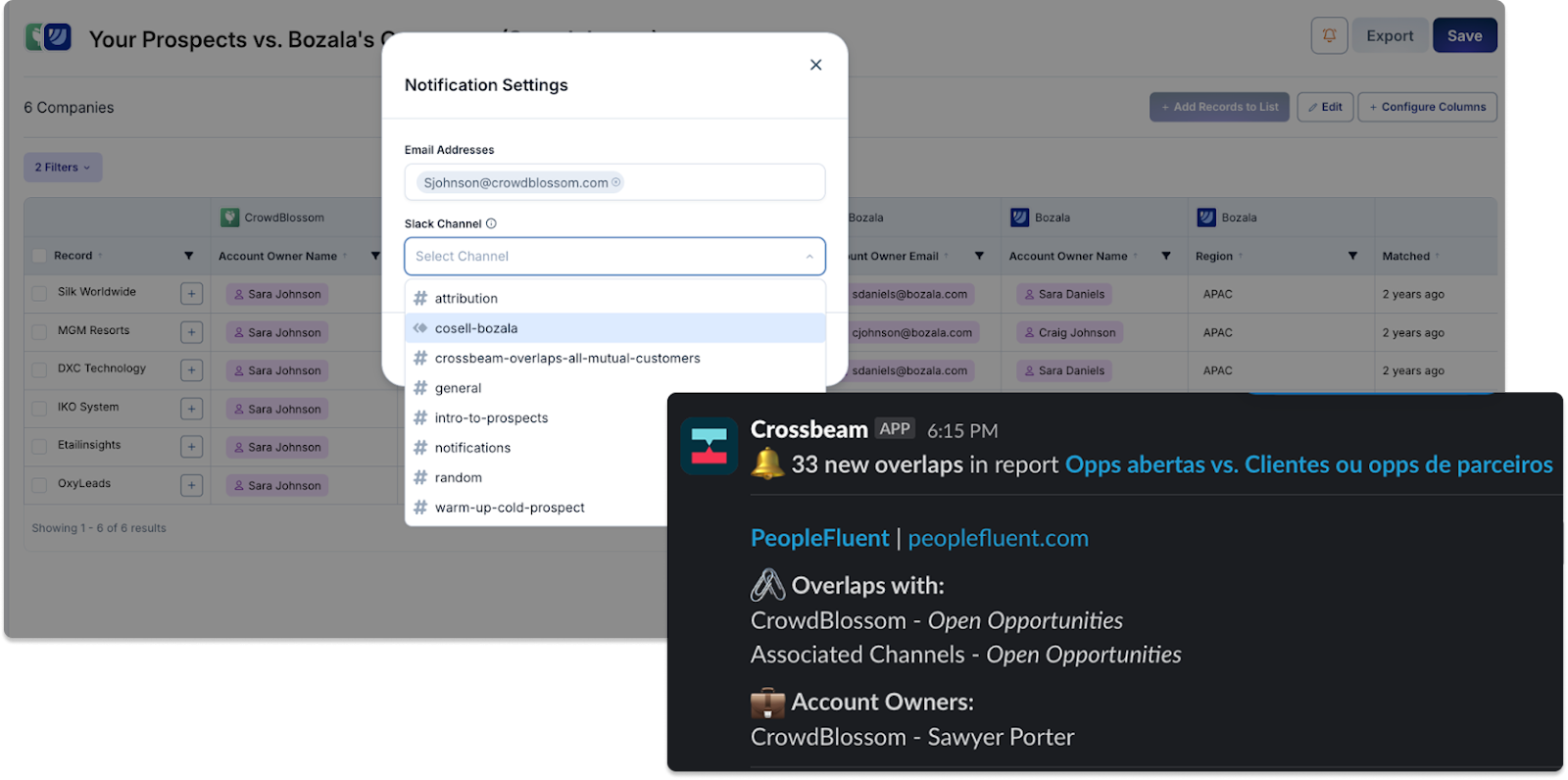
Task: Open Configure Columns
Action: pyautogui.click(x=1427, y=107)
